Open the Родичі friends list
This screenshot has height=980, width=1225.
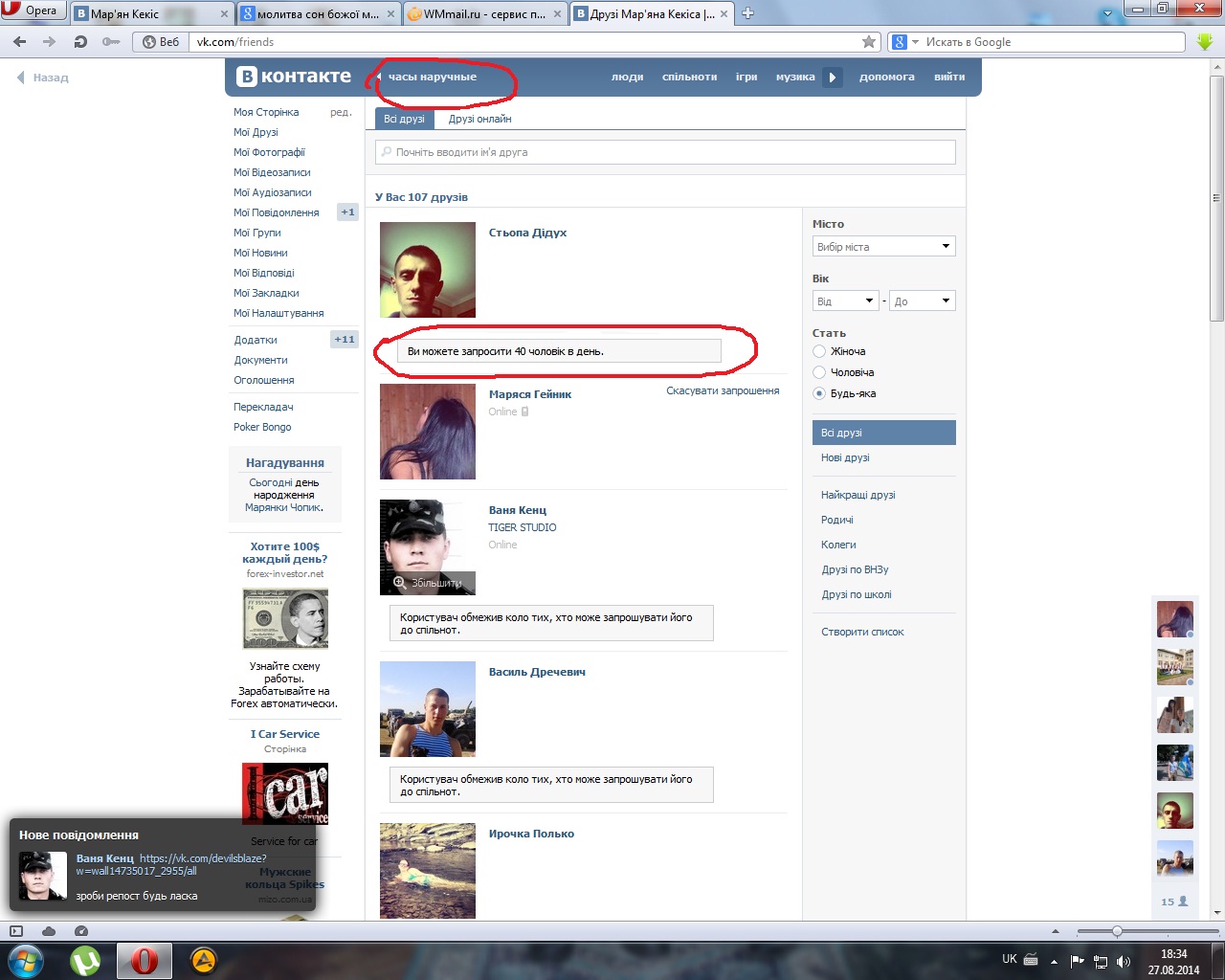tap(837, 521)
